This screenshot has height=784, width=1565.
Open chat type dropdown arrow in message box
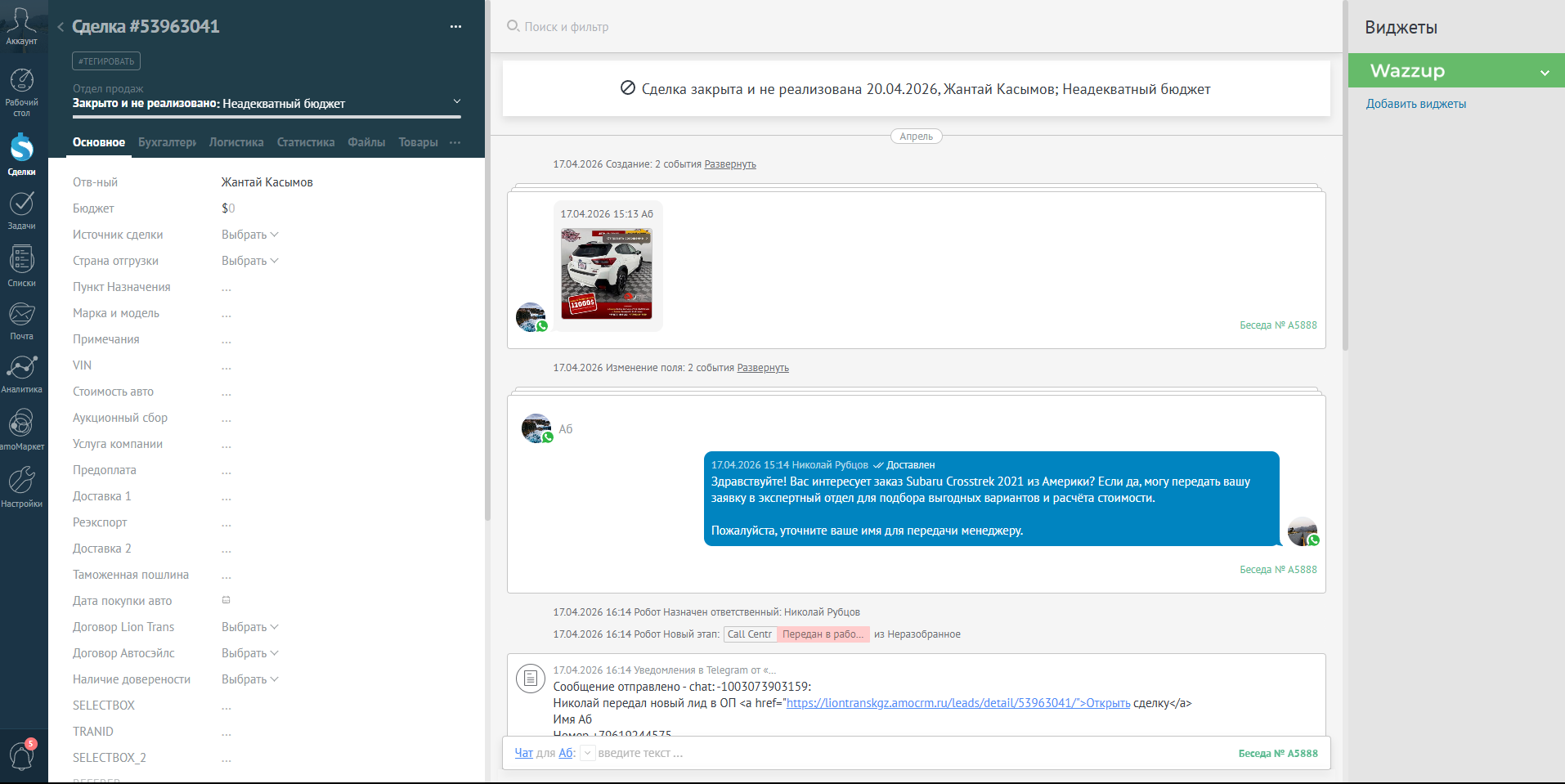587,754
